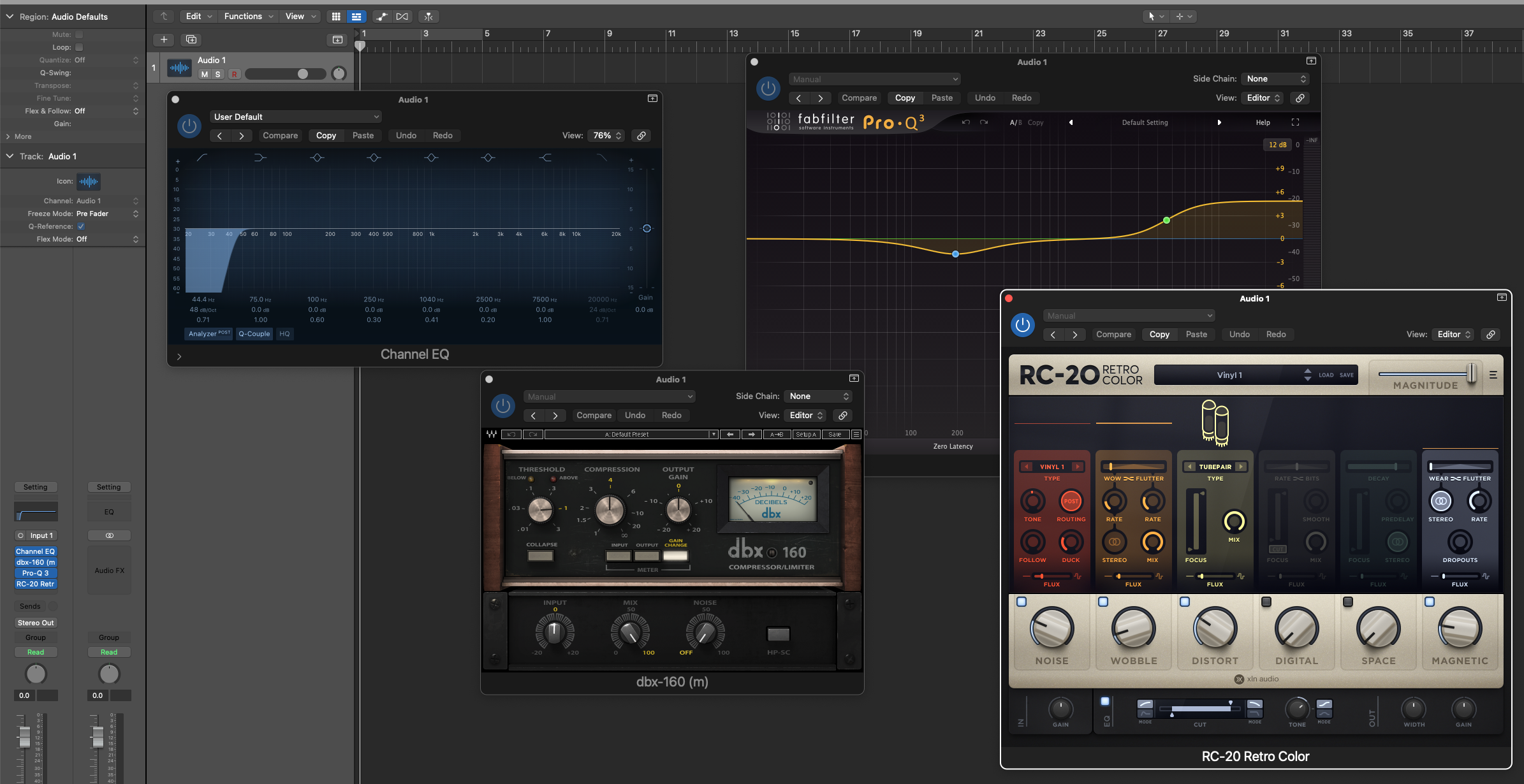Screen dimensions: 1524x784
Task: Open the View menu in tracks area
Action: [300, 17]
